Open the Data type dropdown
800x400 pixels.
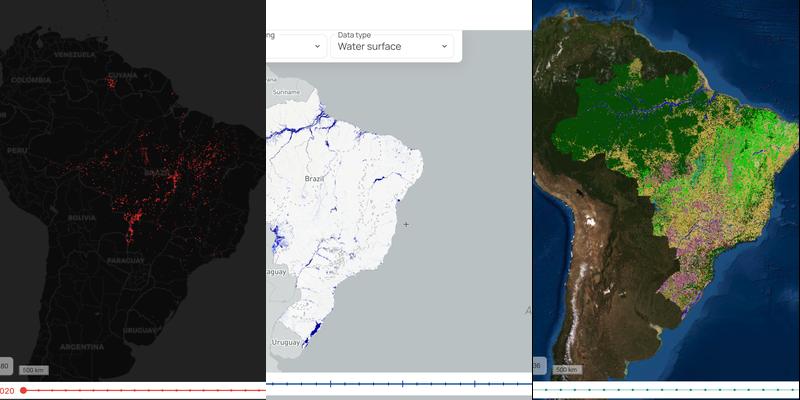tap(391, 46)
